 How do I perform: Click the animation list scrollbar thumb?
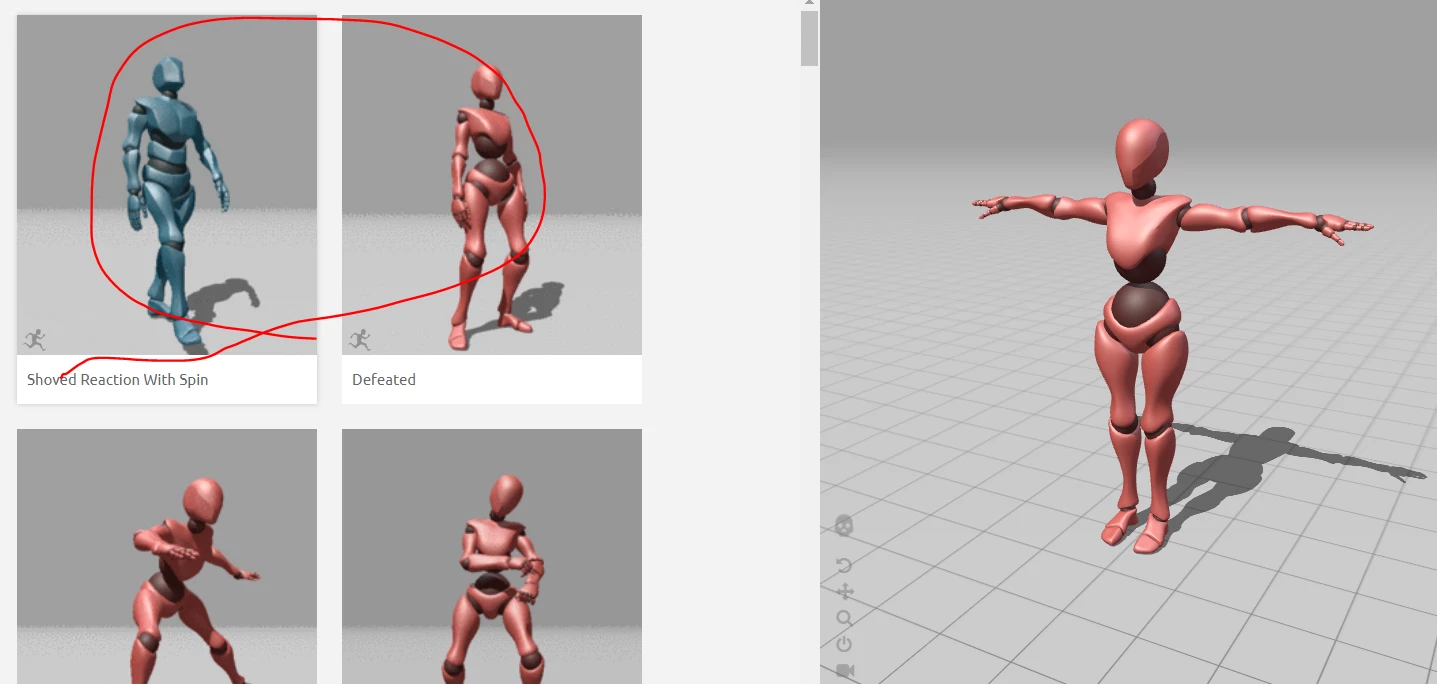[809, 37]
